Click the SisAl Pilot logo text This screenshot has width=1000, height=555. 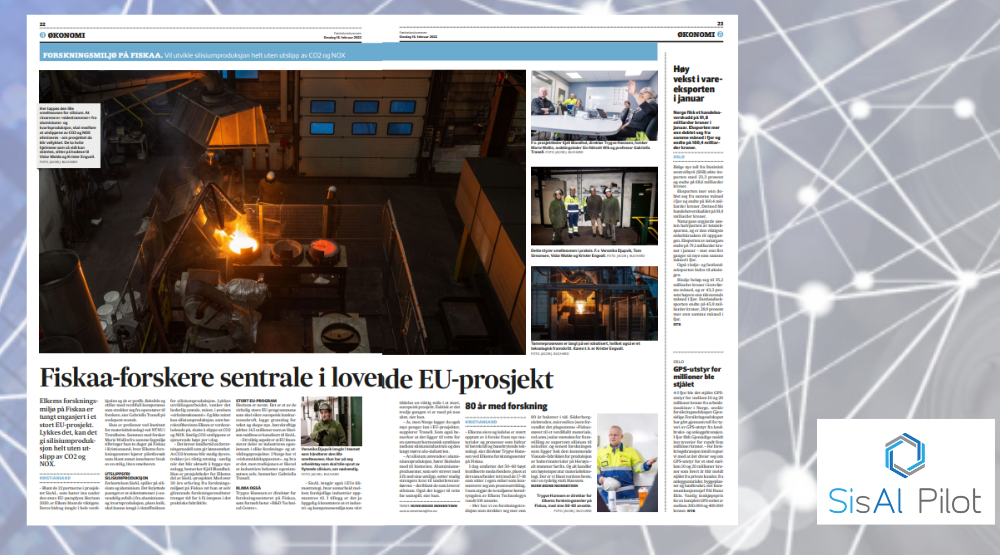pos(904,501)
